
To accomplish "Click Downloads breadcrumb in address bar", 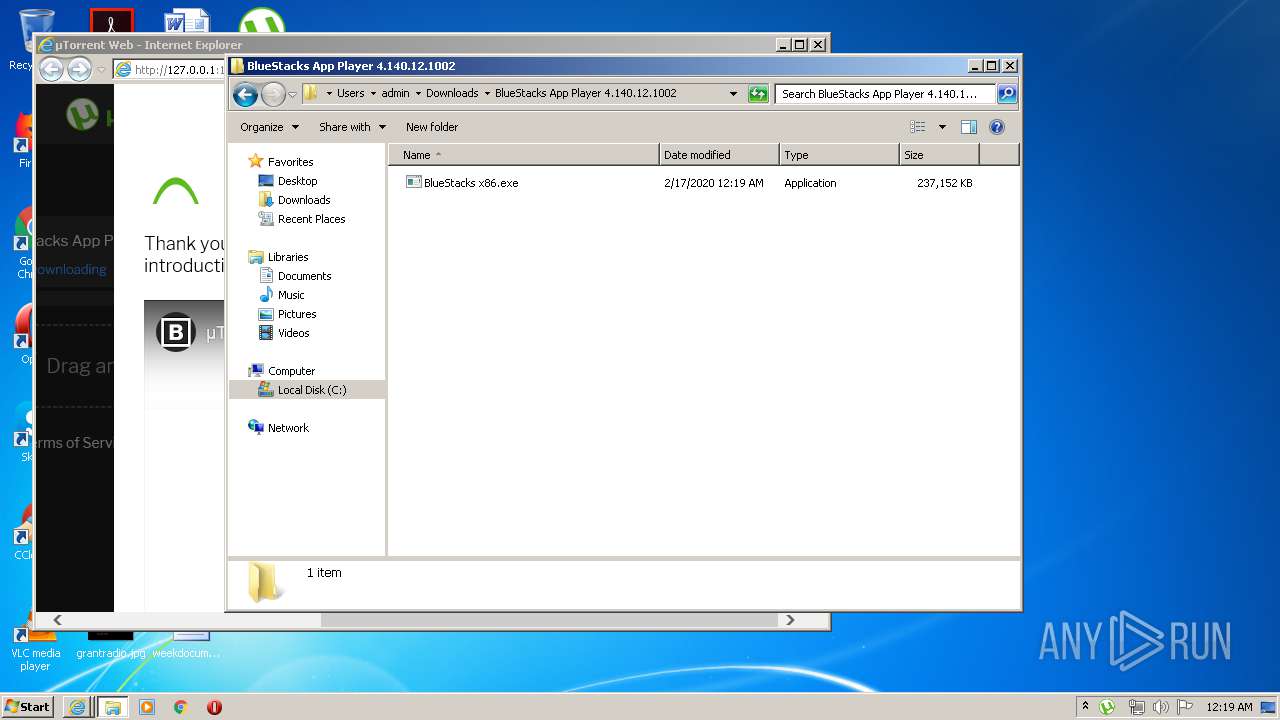I will coord(452,93).
